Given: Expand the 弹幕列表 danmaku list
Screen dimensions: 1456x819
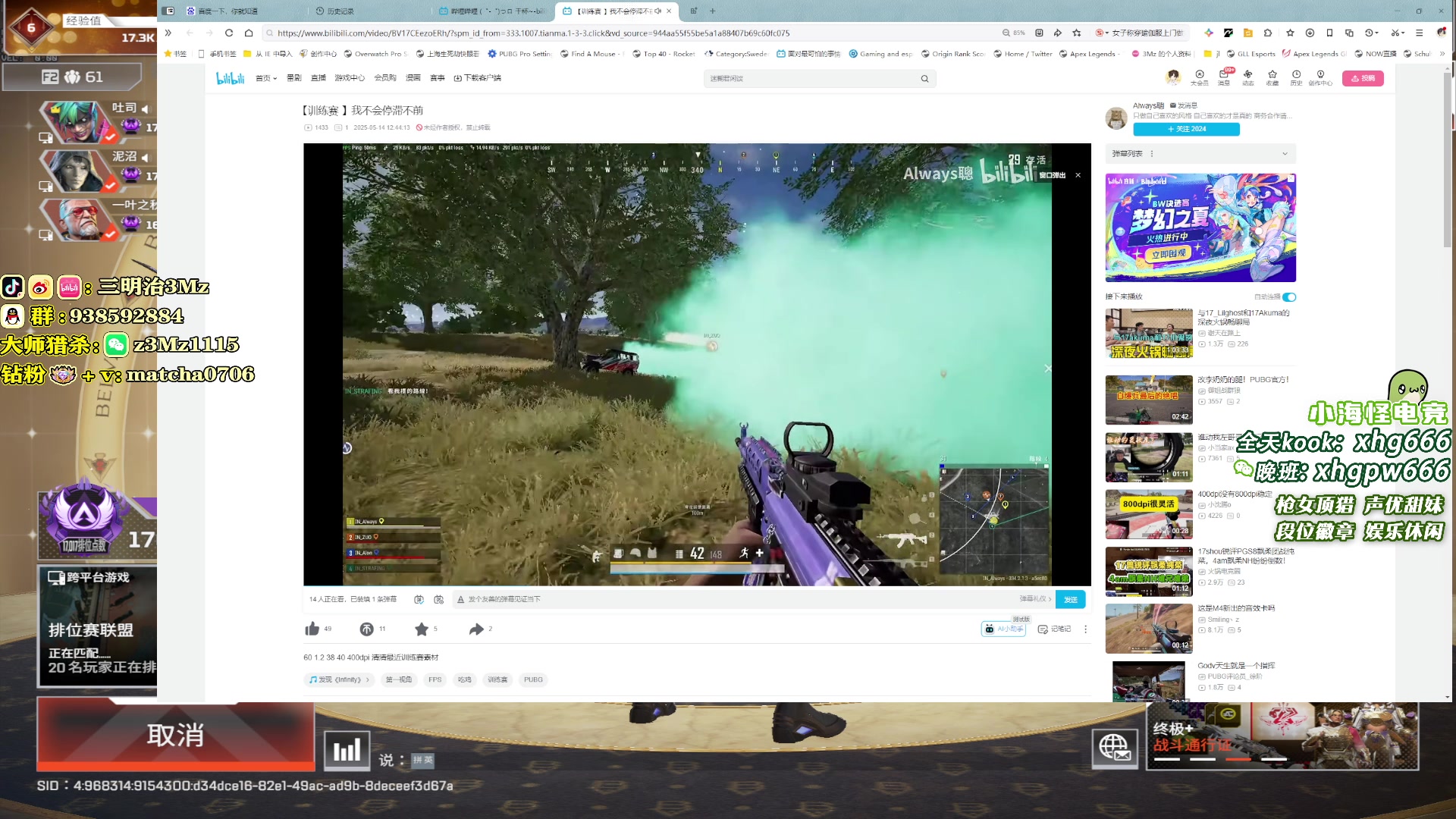Looking at the screenshot, I should tap(1285, 153).
